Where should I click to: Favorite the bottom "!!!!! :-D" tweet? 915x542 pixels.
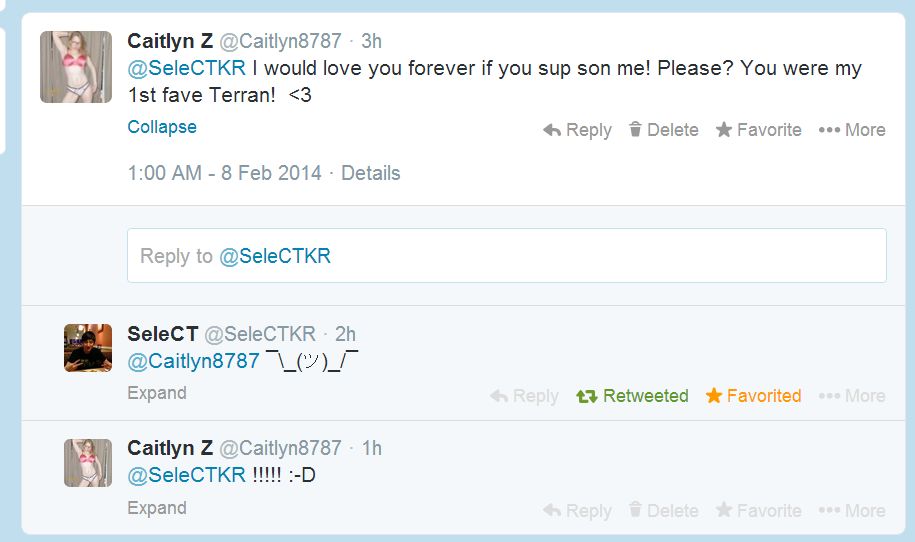coord(724,511)
